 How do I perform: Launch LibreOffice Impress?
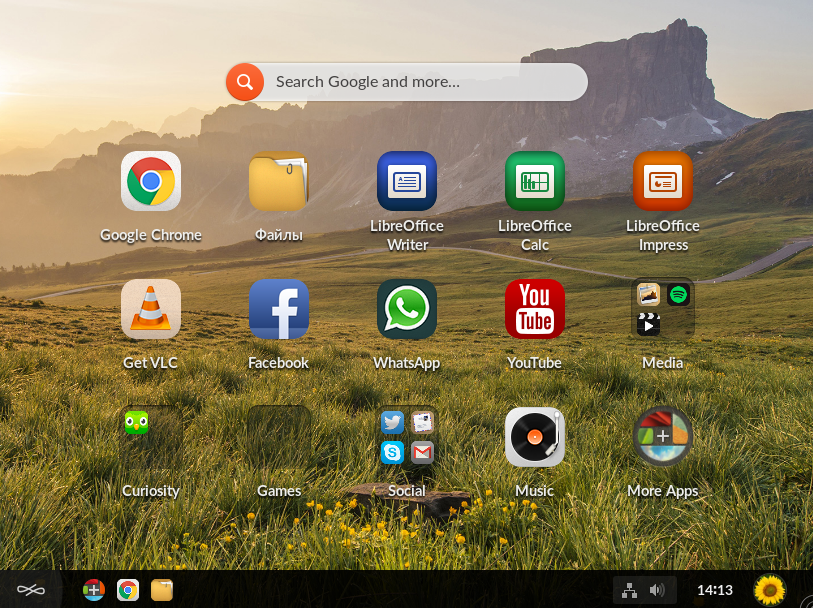tap(663, 181)
